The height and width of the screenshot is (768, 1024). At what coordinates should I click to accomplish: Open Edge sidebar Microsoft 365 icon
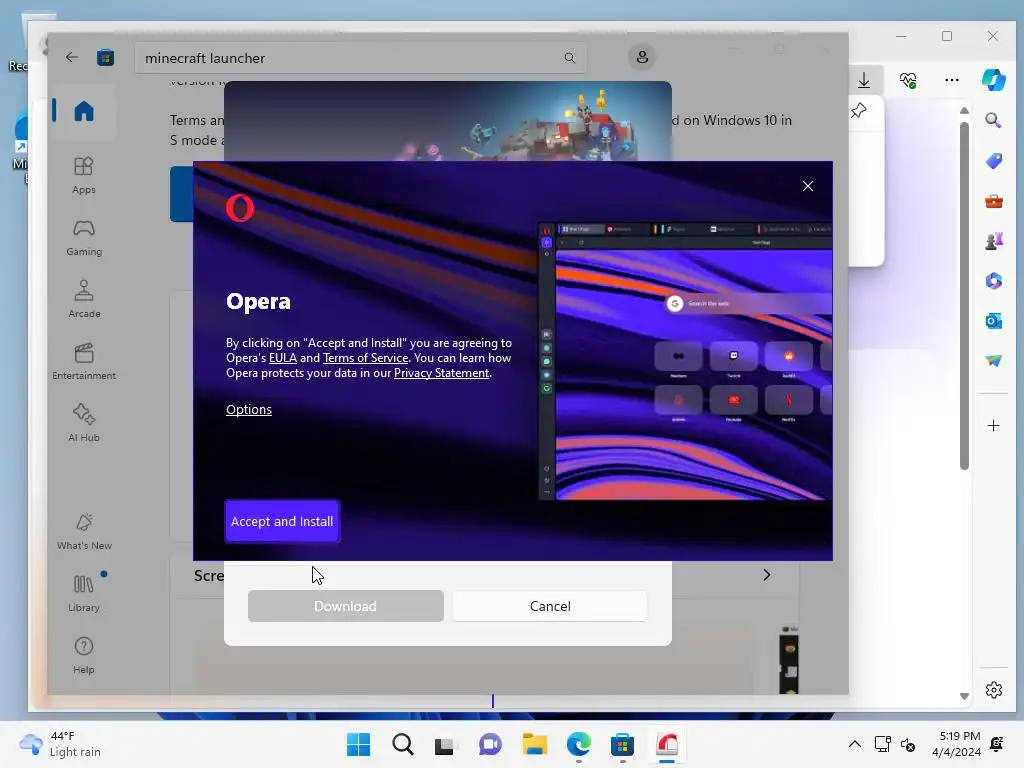[993, 281]
